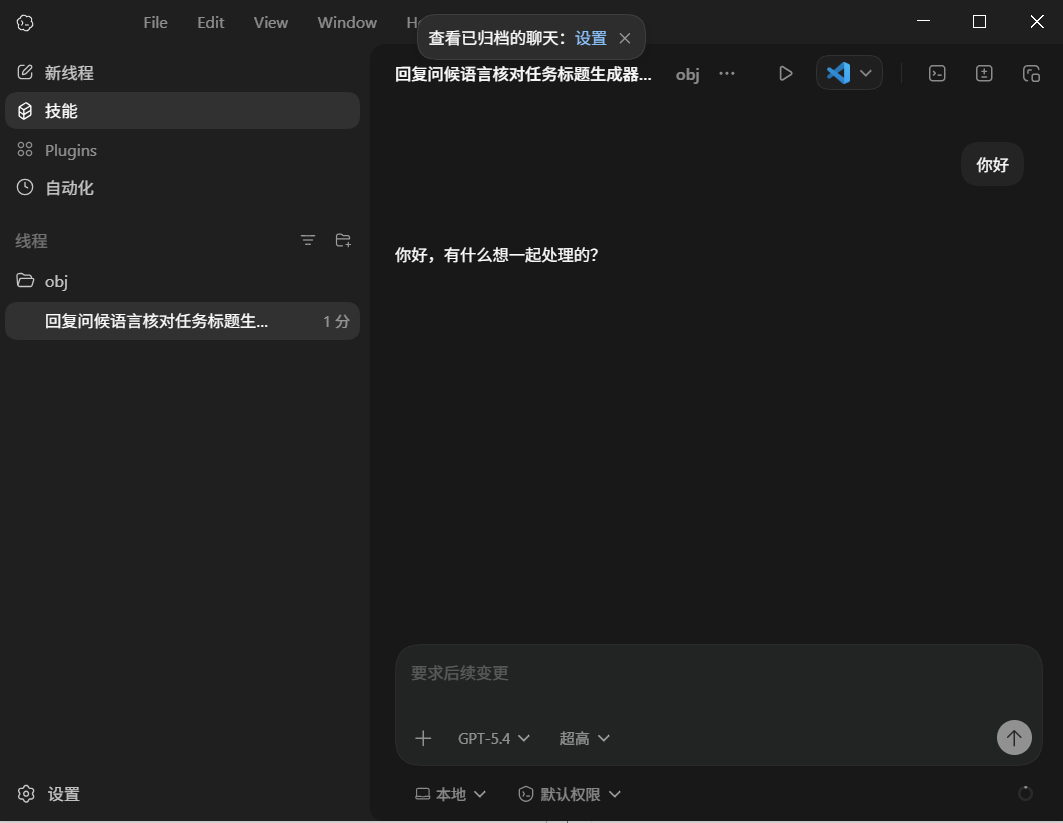
Task: Close the application window
Action: click(x=1037, y=22)
